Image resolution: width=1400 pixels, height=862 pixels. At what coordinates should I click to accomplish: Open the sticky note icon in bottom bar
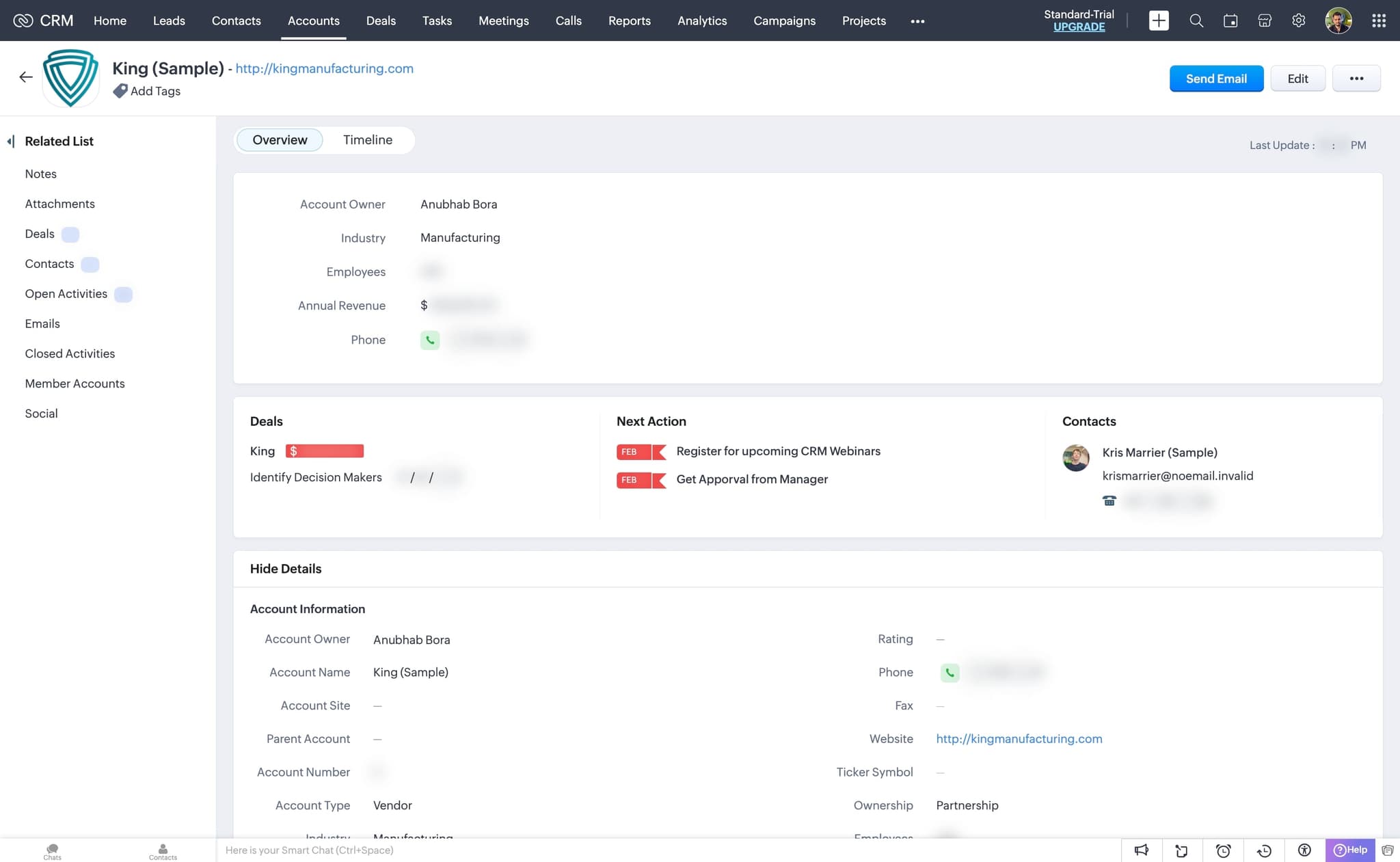[1181, 850]
